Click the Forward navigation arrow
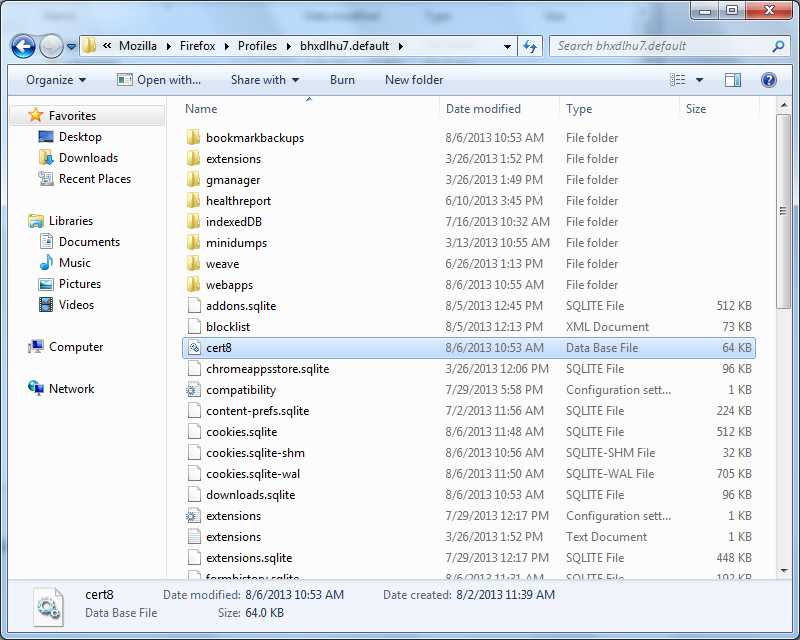This screenshot has width=800, height=640. coord(51,46)
